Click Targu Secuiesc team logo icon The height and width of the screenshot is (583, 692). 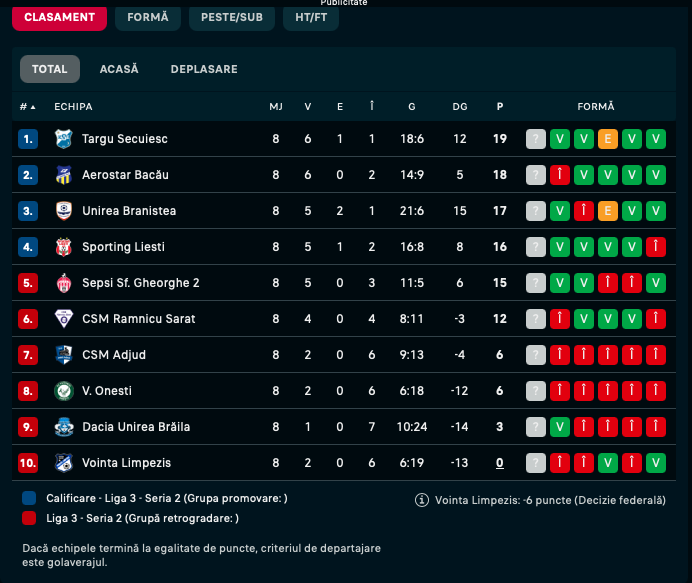click(64, 139)
